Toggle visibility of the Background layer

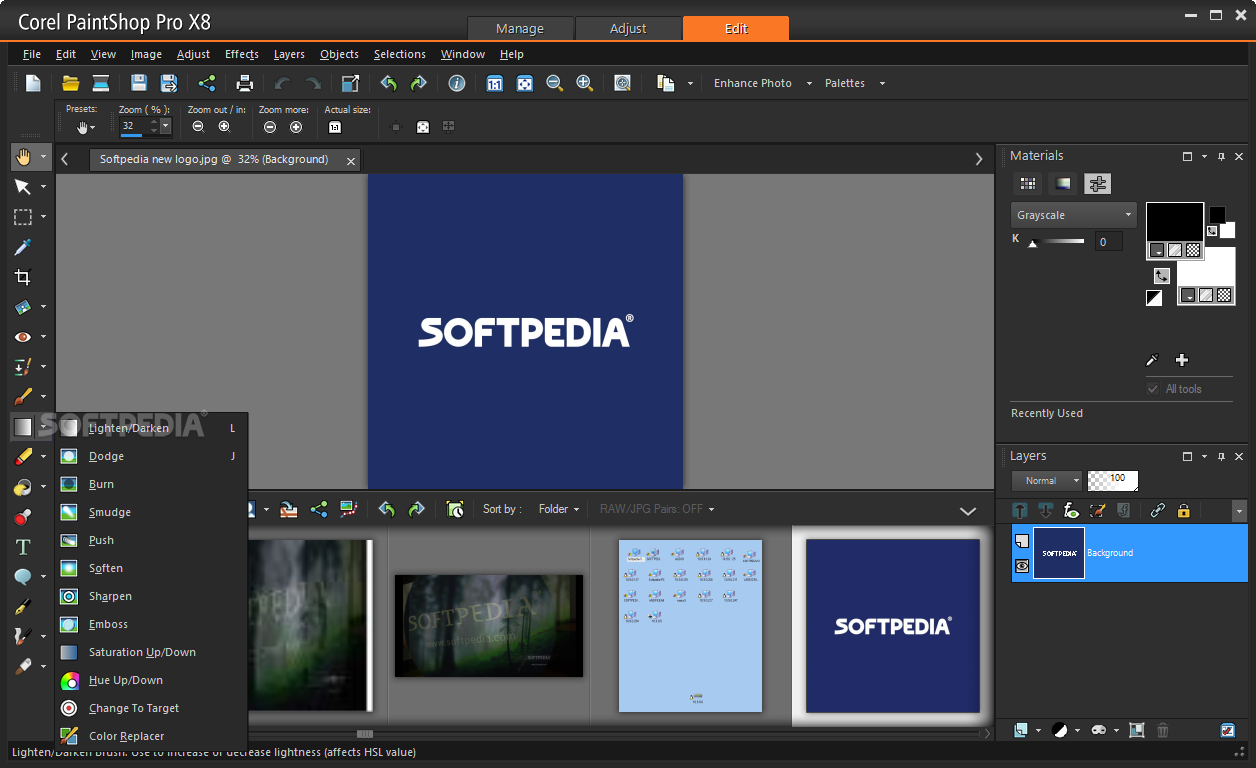[1022, 566]
